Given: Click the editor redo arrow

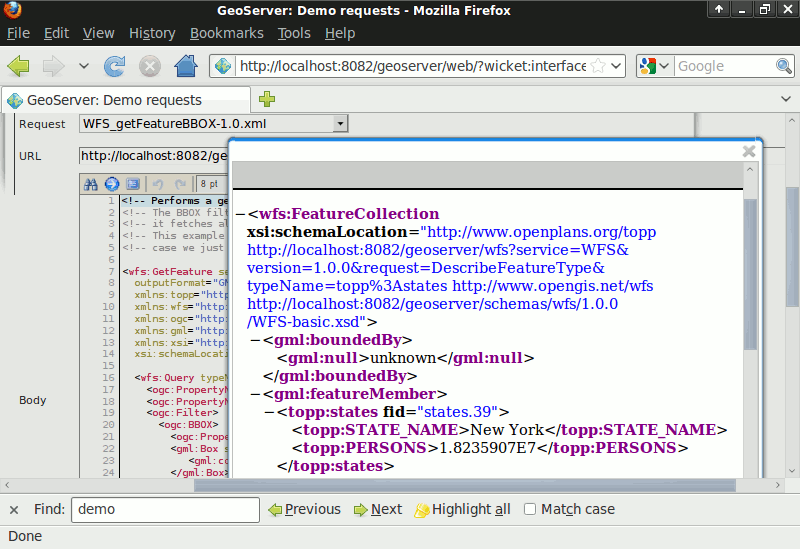Looking at the screenshot, I should pos(180,184).
